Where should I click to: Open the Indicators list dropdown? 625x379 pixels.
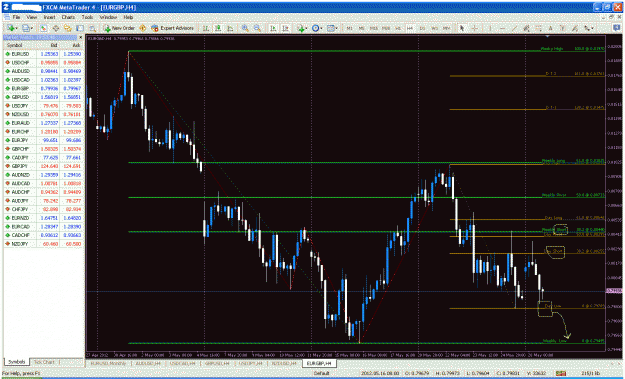(302, 28)
